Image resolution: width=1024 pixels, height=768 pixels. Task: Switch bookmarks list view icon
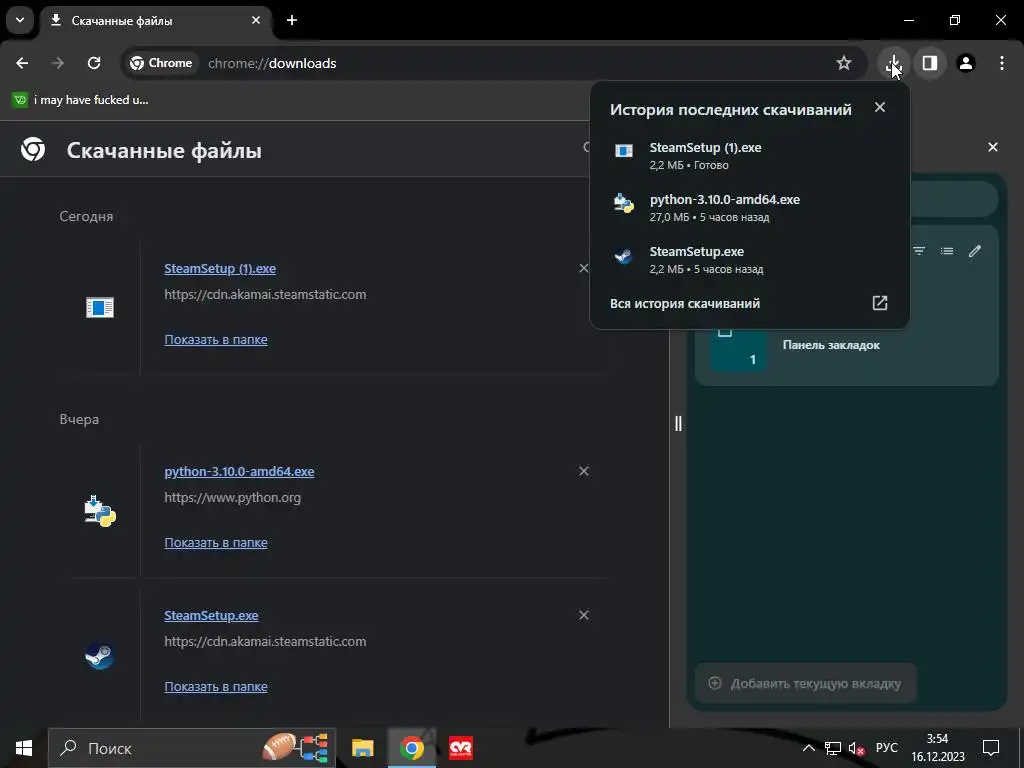(x=946, y=251)
